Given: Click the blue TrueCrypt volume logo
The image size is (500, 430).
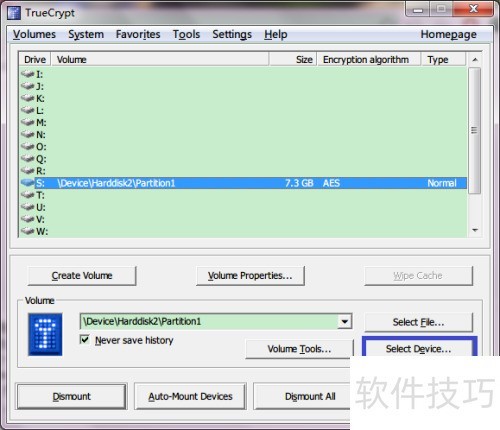Looking at the screenshot, I should click(x=45, y=334).
